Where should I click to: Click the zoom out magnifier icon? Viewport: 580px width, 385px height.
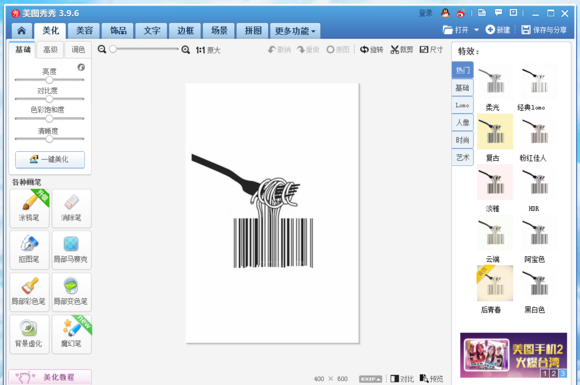102,49
